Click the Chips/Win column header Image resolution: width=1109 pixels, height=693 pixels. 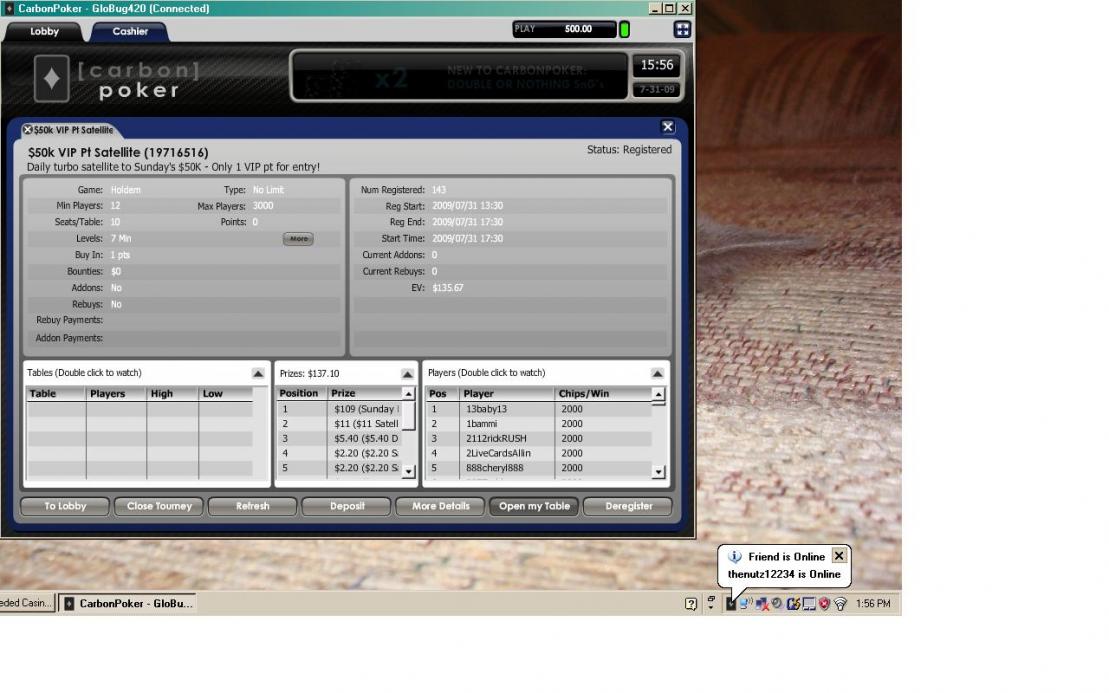click(603, 394)
